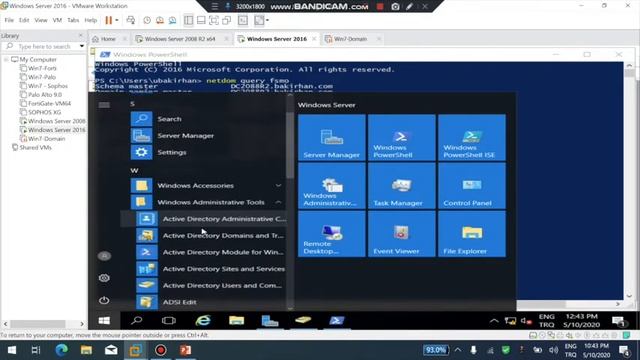Screen dimensions: 640x360
Task: Open the Event Viewer tile
Action: tap(402, 234)
